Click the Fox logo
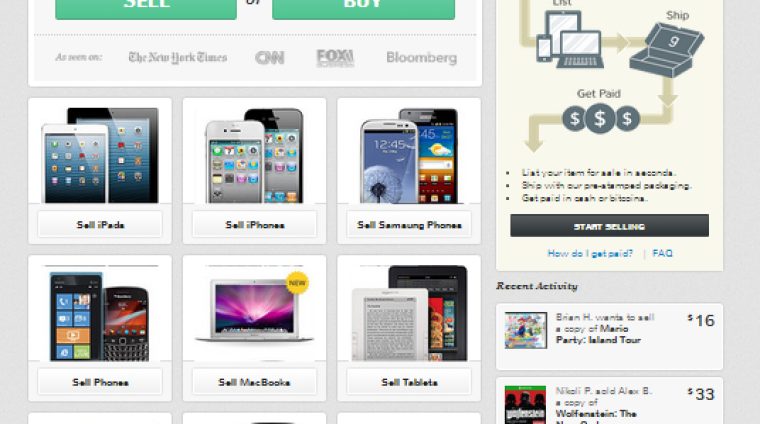The width and height of the screenshot is (760, 424). (x=335, y=58)
